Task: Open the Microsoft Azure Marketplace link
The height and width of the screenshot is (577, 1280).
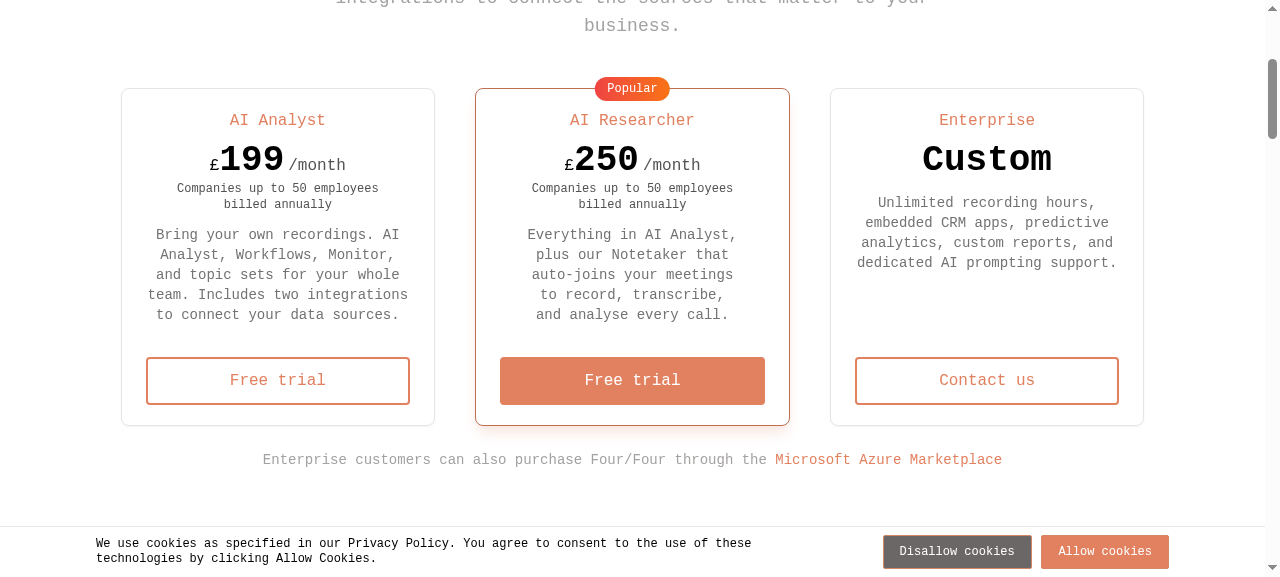Action: 888,460
